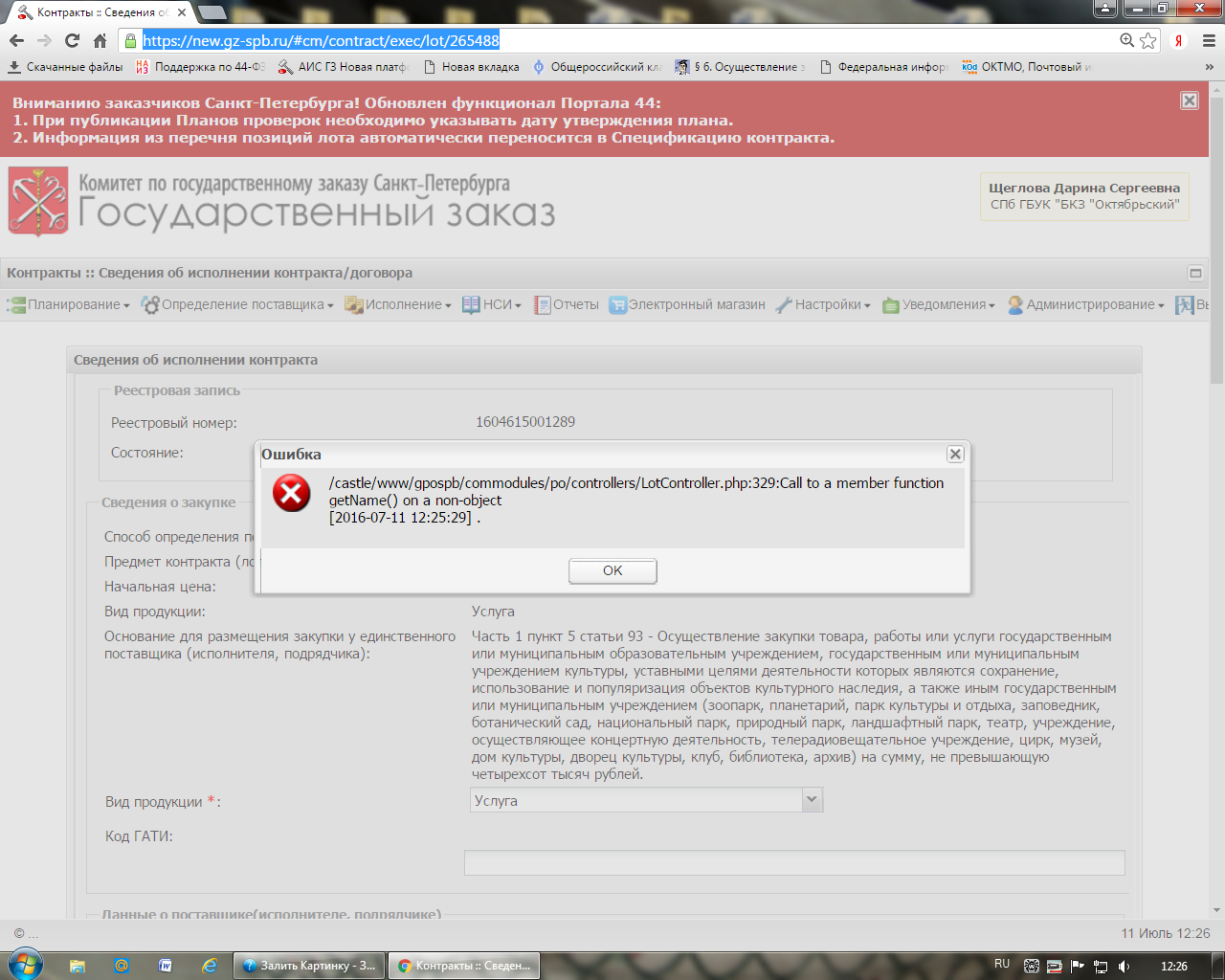
Task: Launch Word from the taskbar
Action: 165,966
